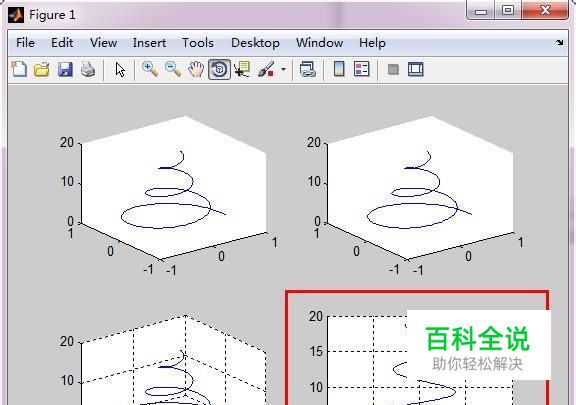Expand the Brush color dropdown arrow

click(x=283, y=69)
